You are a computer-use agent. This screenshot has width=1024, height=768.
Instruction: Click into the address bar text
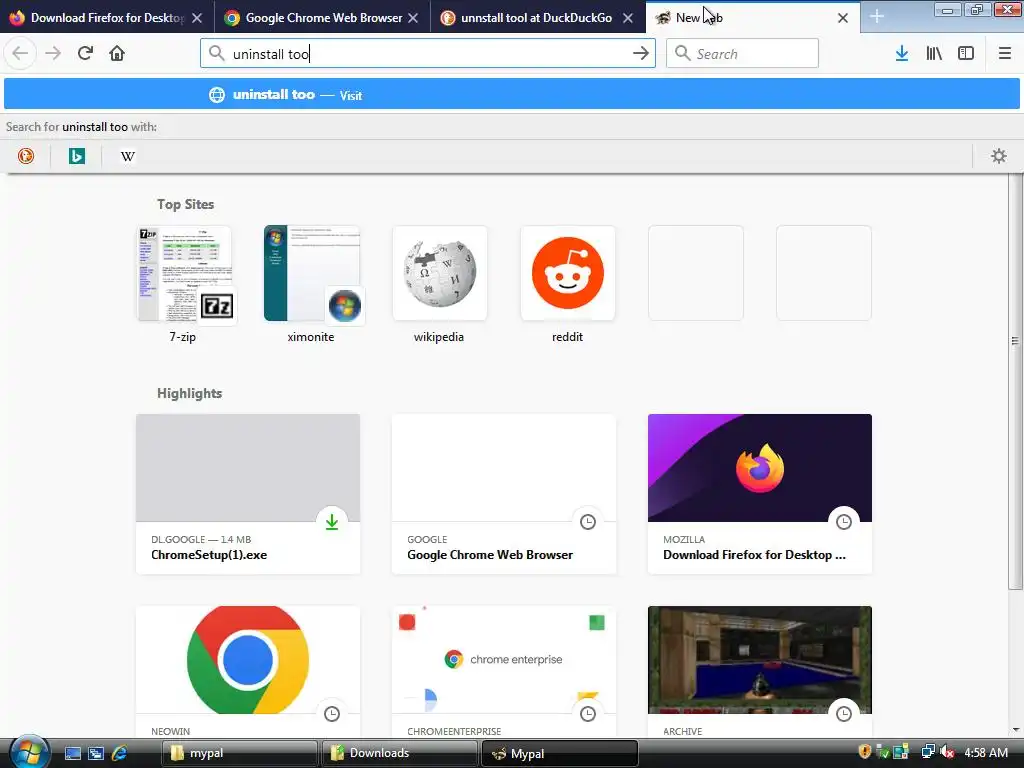coord(428,54)
